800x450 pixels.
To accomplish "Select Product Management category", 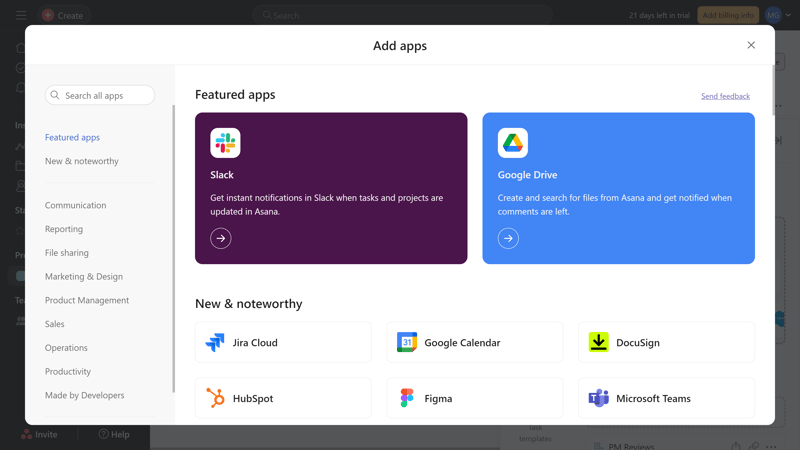I will [x=87, y=300].
